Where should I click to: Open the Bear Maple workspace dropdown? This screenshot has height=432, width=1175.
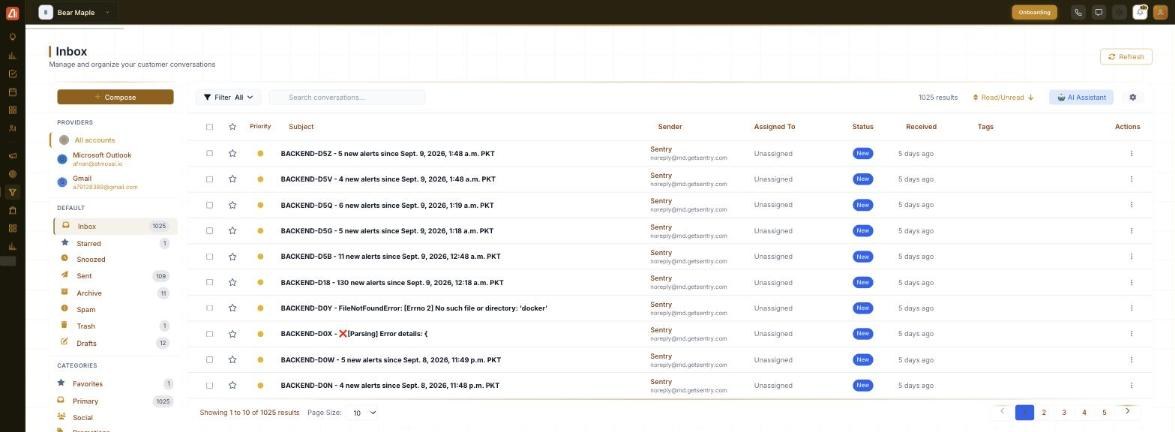pyautogui.click(x=76, y=12)
